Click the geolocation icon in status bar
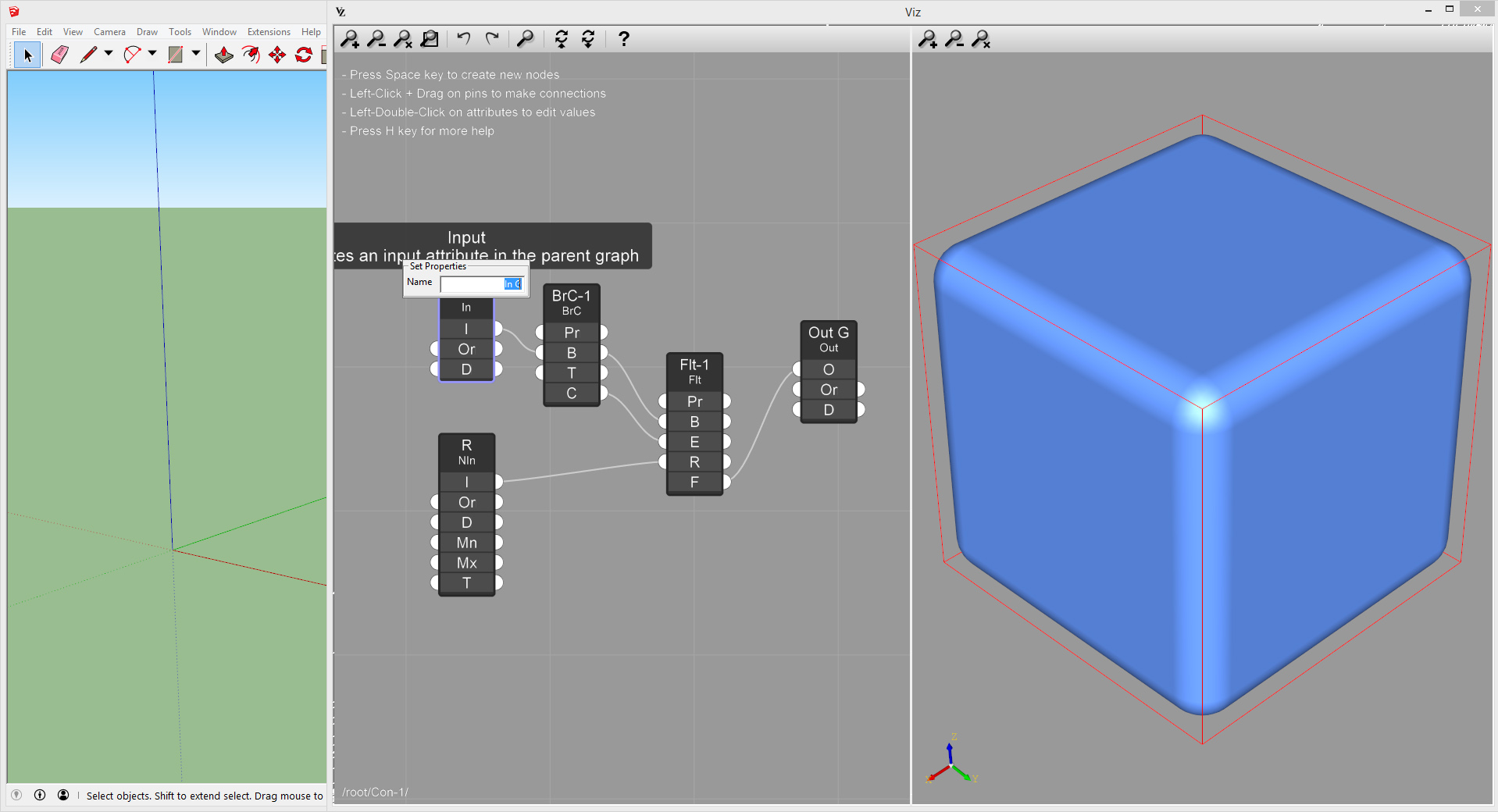 point(16,796)
